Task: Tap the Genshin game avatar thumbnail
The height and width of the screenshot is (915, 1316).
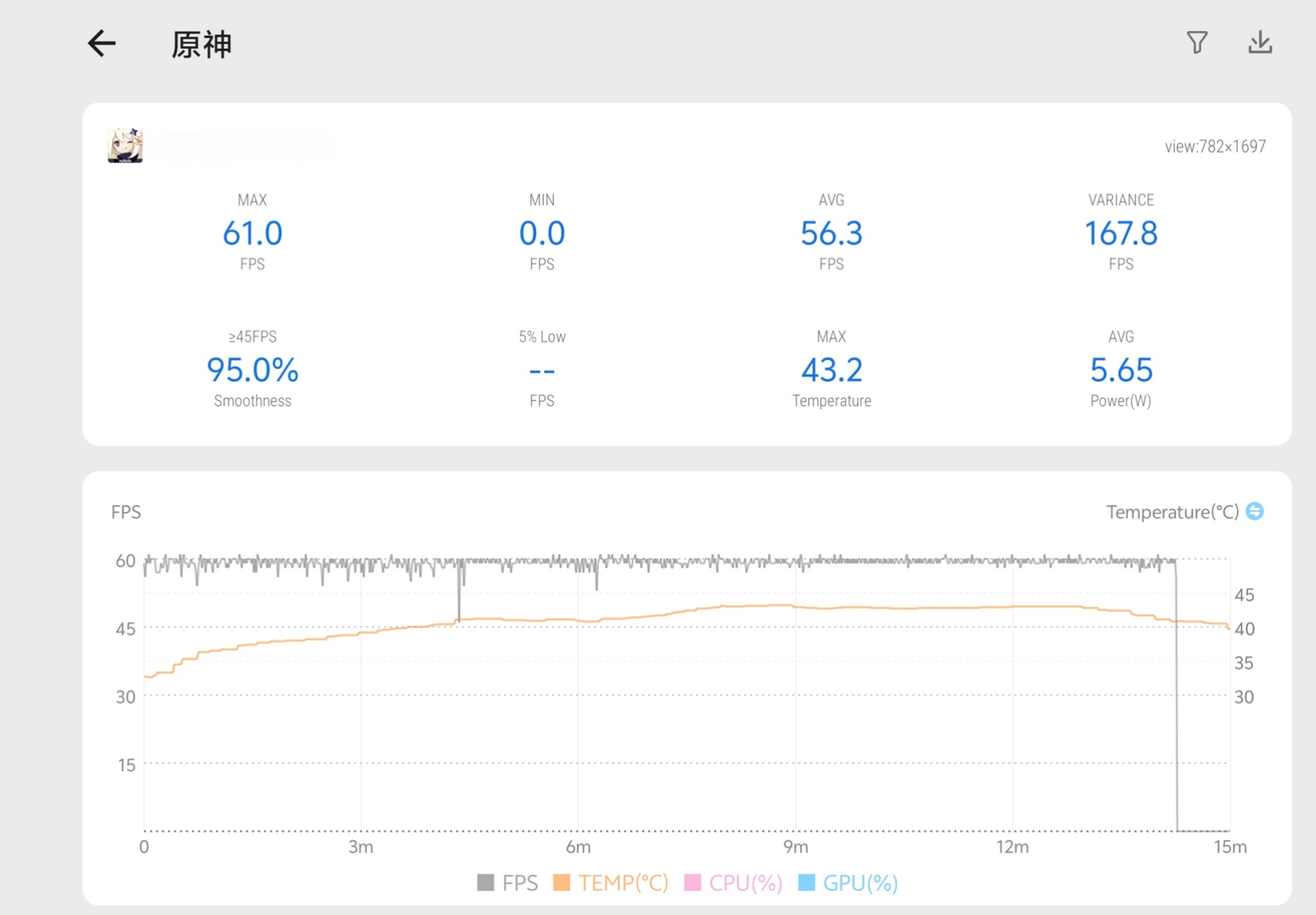Action: click(x=125, y=145)
